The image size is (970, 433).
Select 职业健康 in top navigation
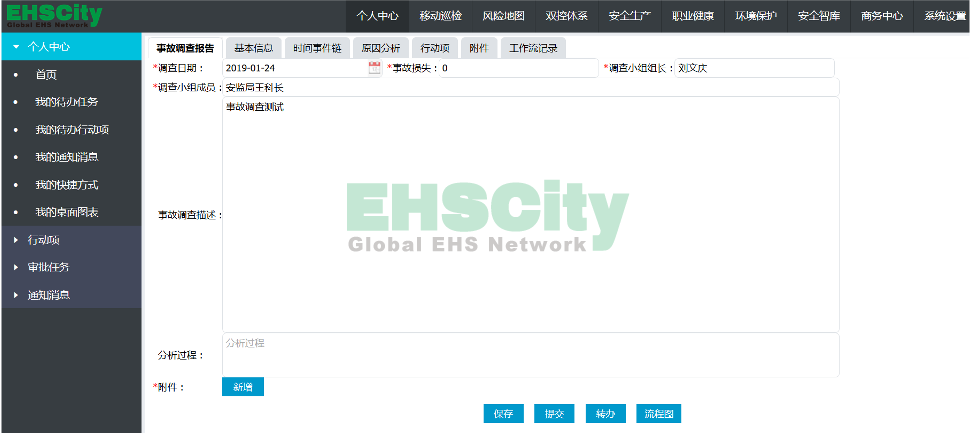click(693, 16)
